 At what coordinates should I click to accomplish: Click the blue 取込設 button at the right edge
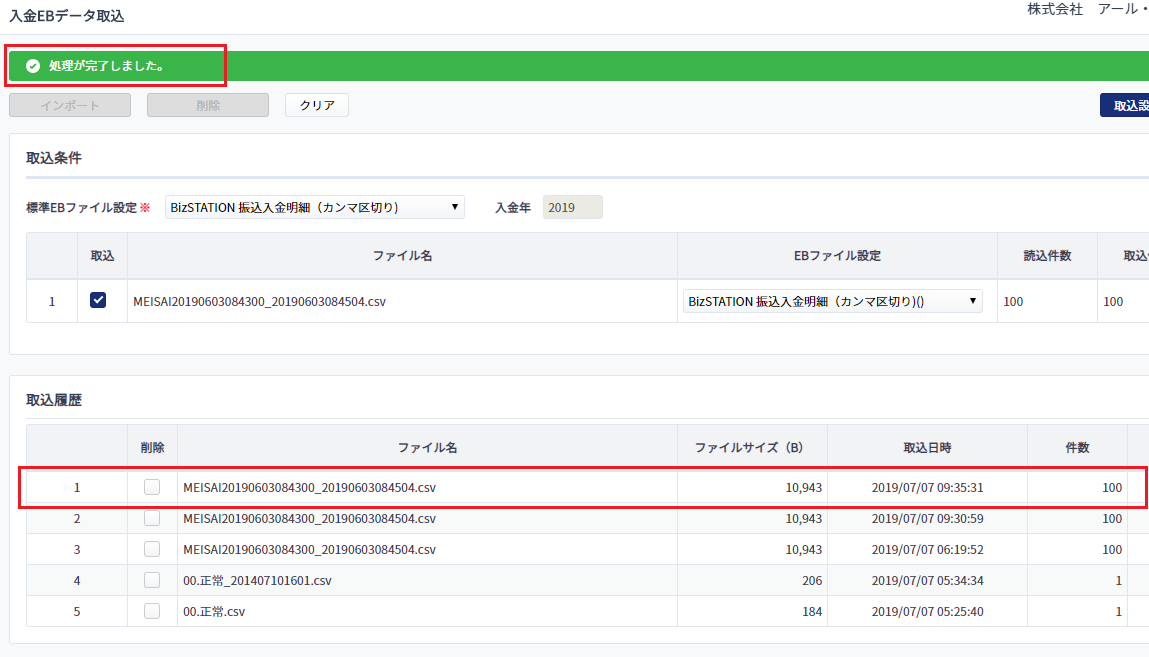(x=1125, y=105)
